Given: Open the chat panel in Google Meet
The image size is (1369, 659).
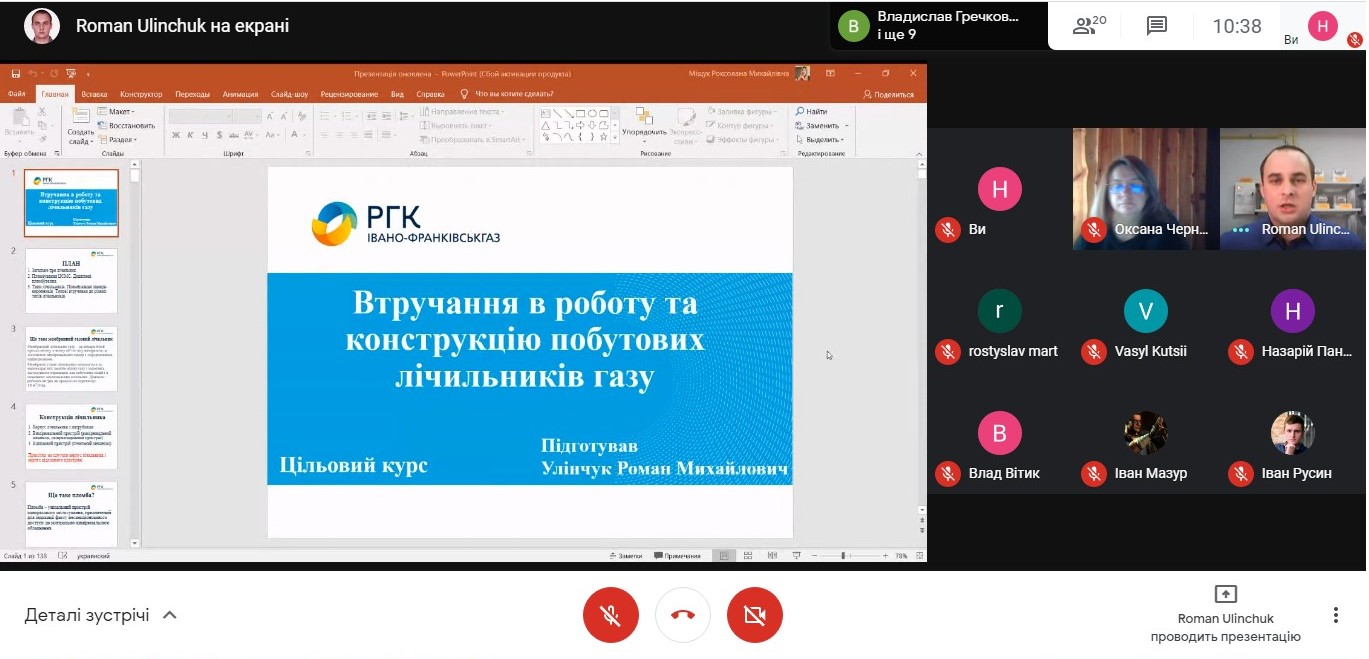Looking at the screenshot, I should (1156, 27).
